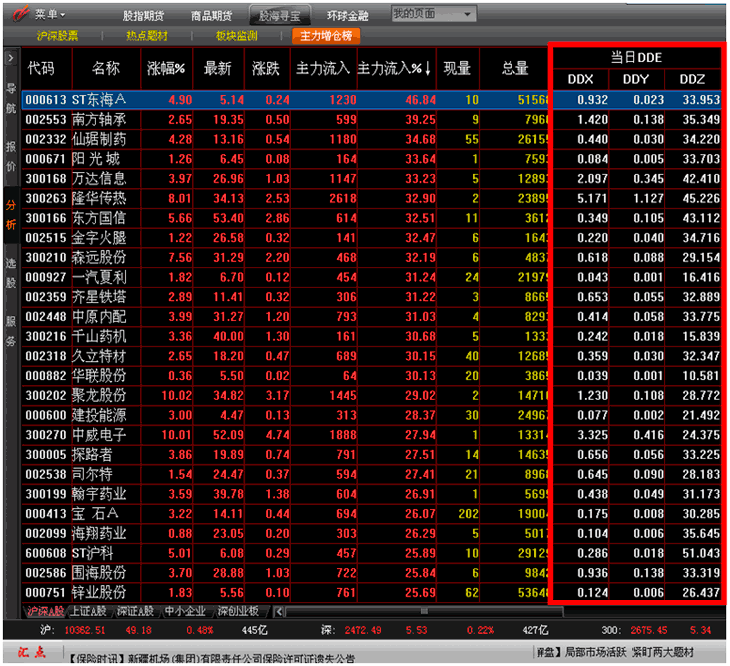The width and height of the screenshot is (730, 666).
Task: Sort by 涨幅% column header
Action: (x=166, y=68)
